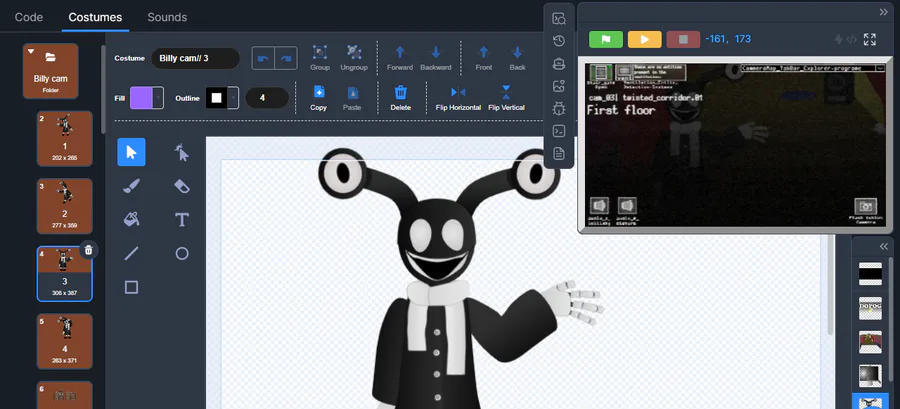Open the history clock sidebar icon
Image resolution: width=900 pixels, height=409 pixels.
tap(558, 41)
